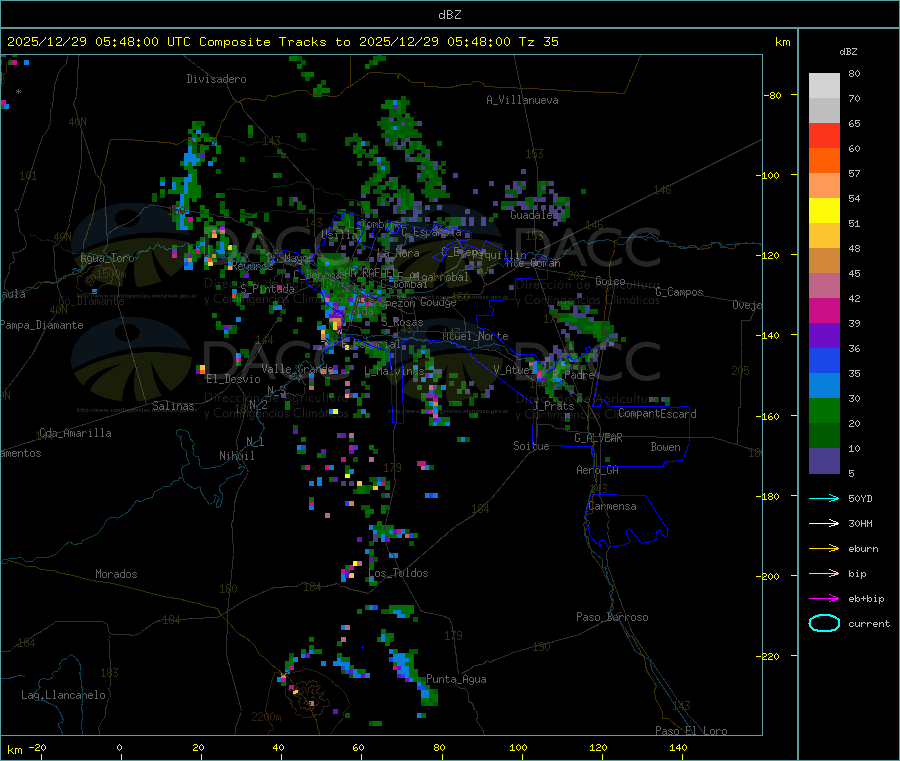Click the white 30HM arrow icon in legend
Viewport: 900px width, 761px height.
pyautogui.click(x=824, y=523)
